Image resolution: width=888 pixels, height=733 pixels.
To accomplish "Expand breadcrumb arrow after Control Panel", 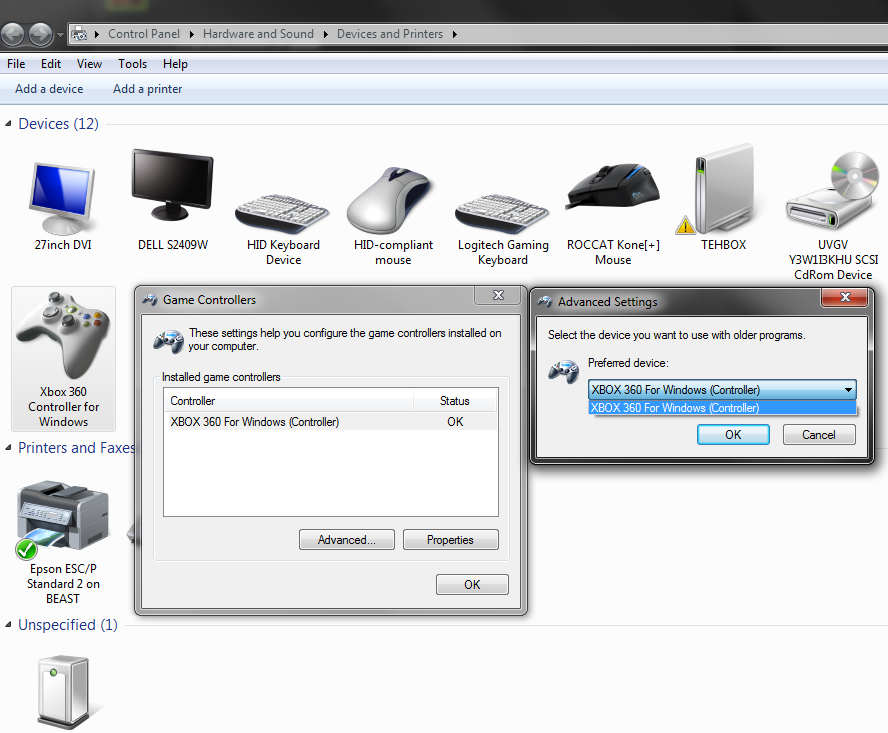I will tap(191, 35).
